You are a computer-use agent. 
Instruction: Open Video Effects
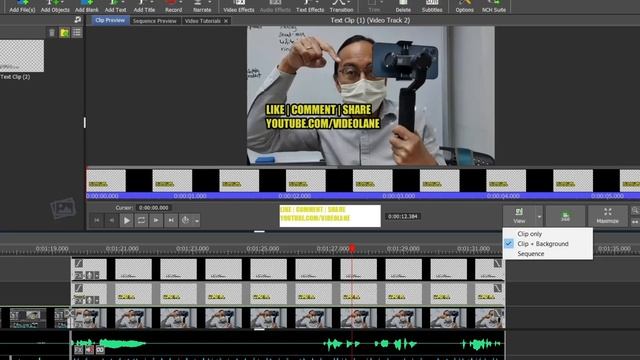239,7
